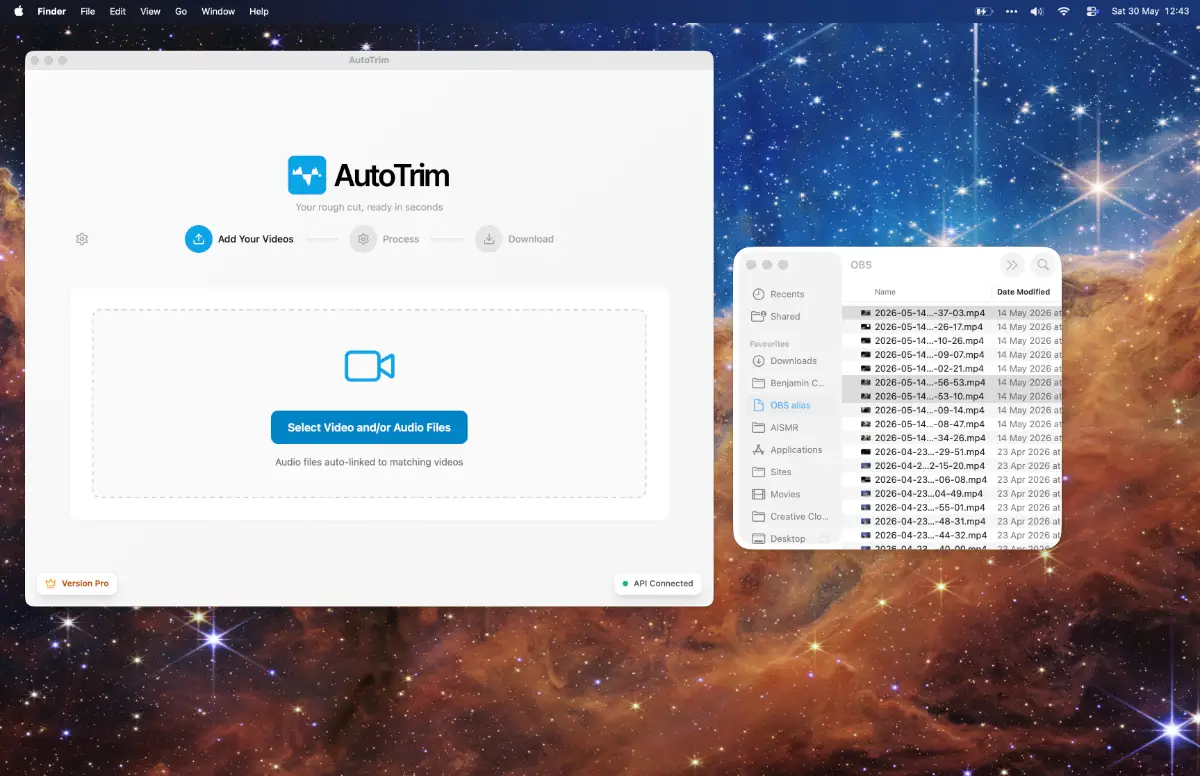Click the battery status icon
Viewport: 1200px width, 776px height.
(x=985, y=11)
